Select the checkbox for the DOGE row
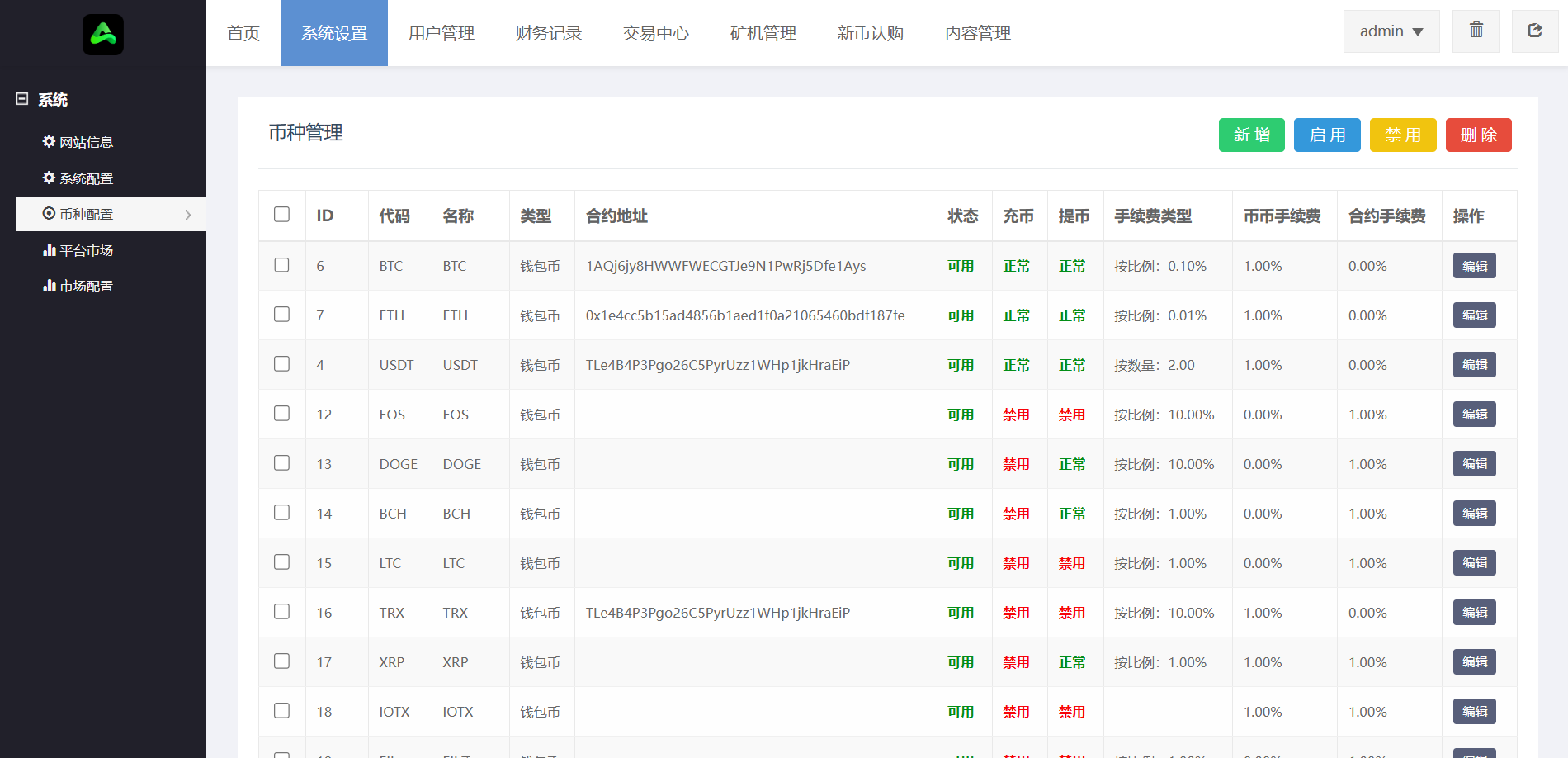Viewport: 1568px width, 758px height. tap(281, 463)
